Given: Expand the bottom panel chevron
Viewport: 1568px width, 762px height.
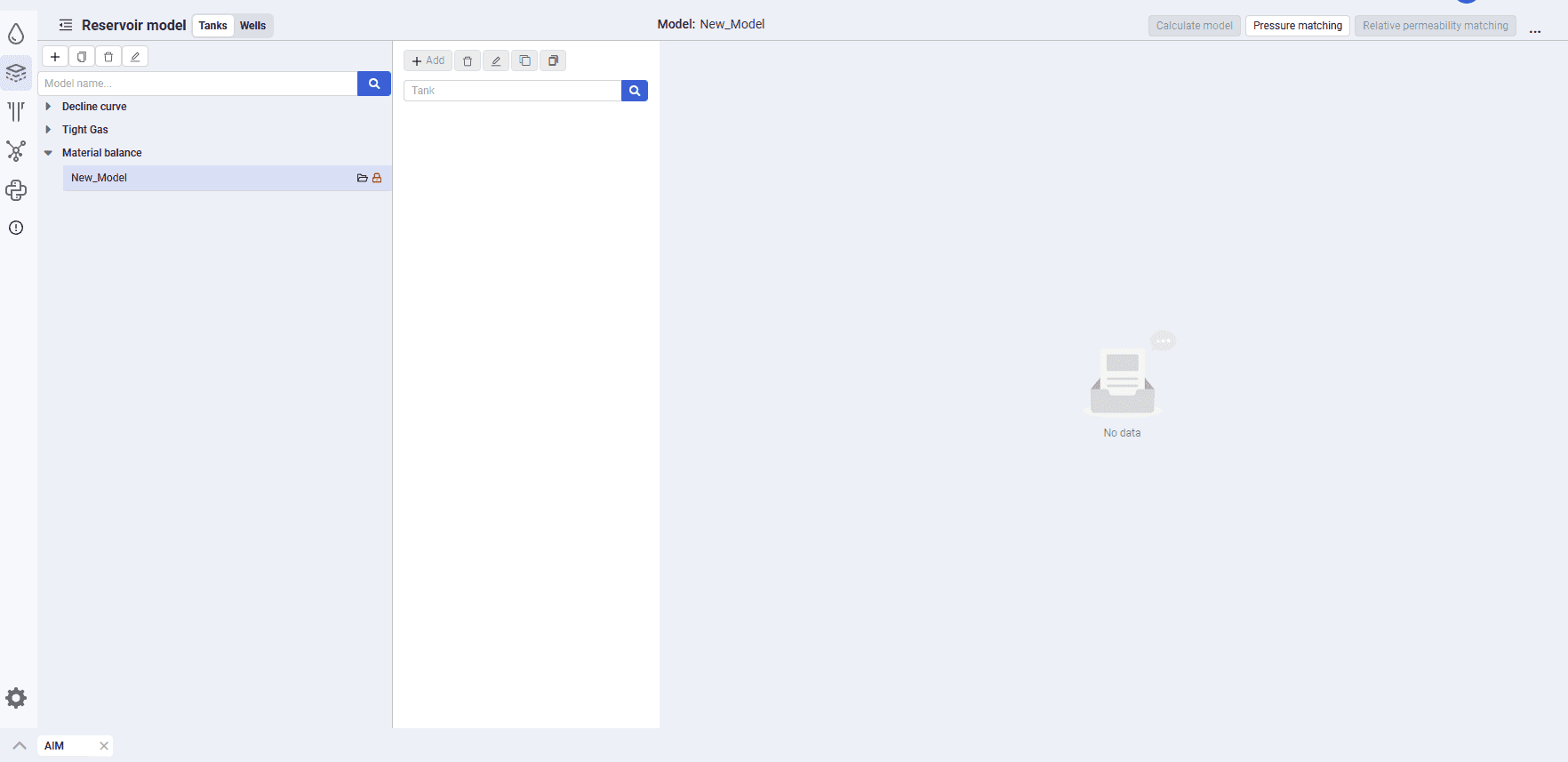Looking at the screenshot, I should 20,746.
